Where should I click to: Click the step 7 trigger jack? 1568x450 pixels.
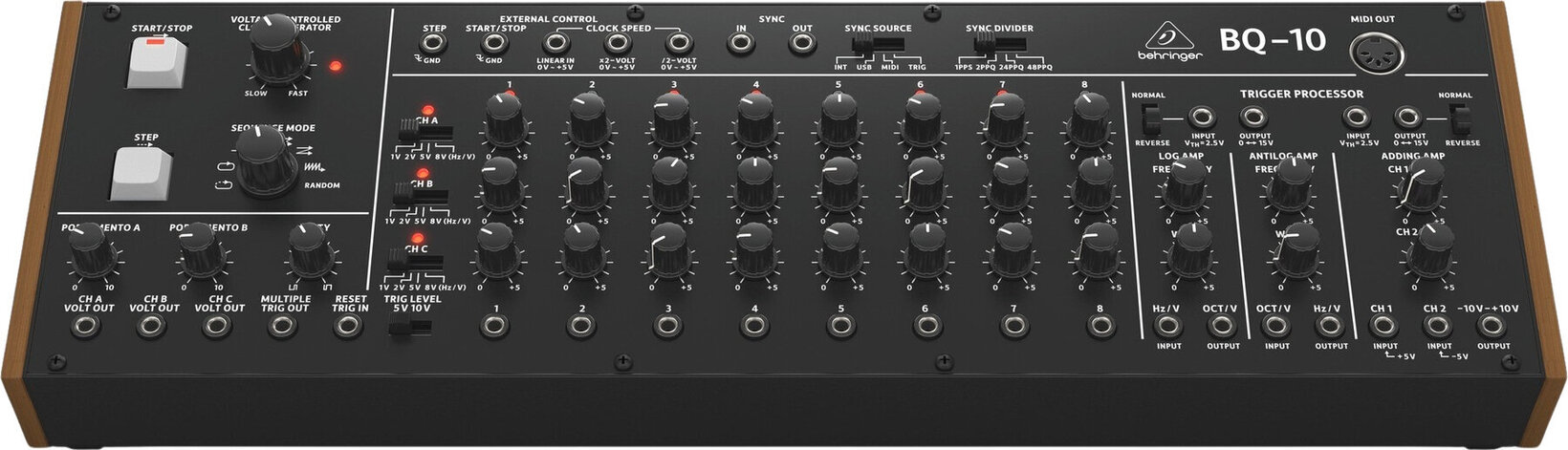(1013, 327)
